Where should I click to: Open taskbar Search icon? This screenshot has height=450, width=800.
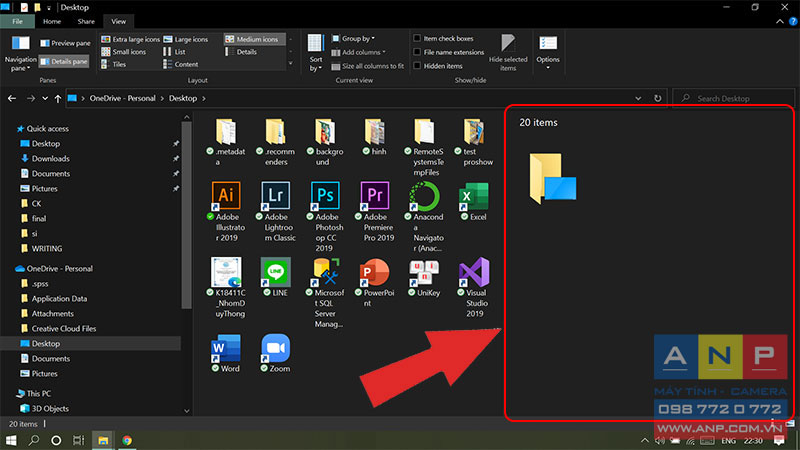click(x=34, y=440)
